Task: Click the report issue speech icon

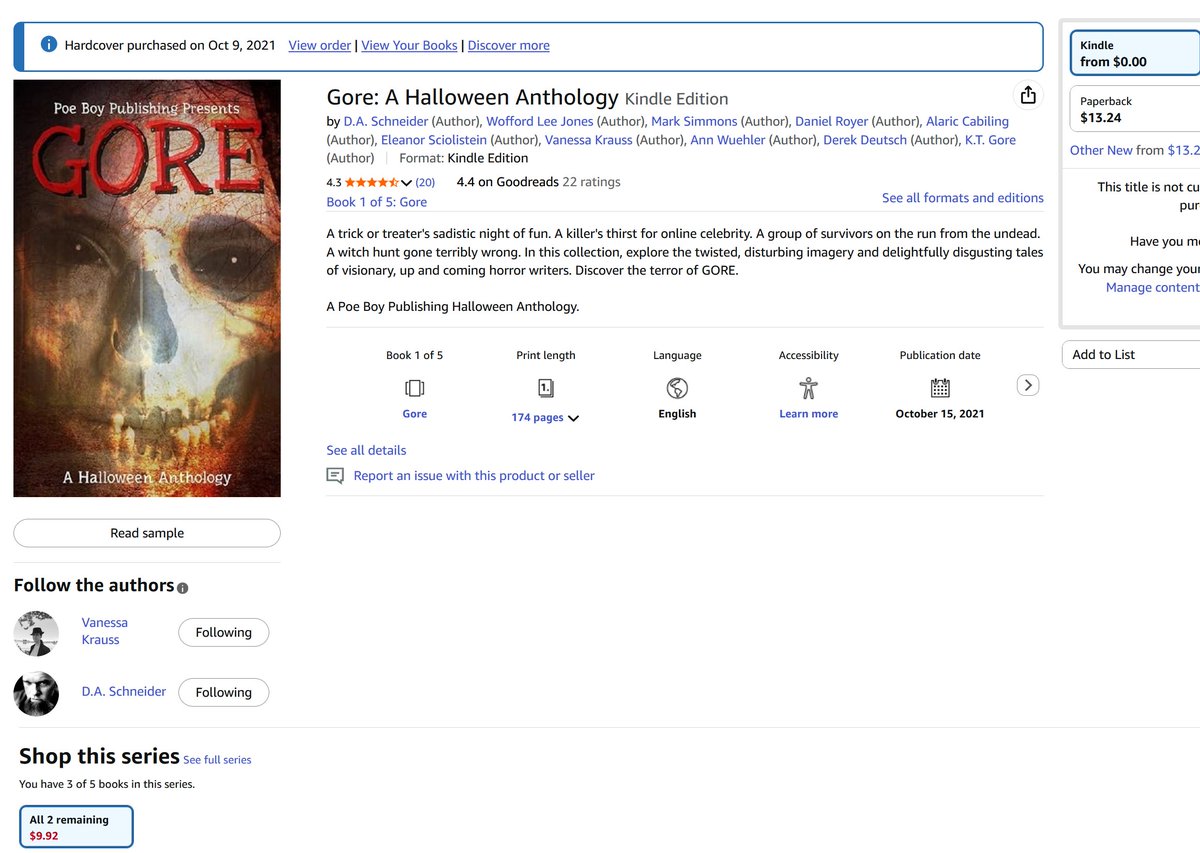Action: [335, 476]
